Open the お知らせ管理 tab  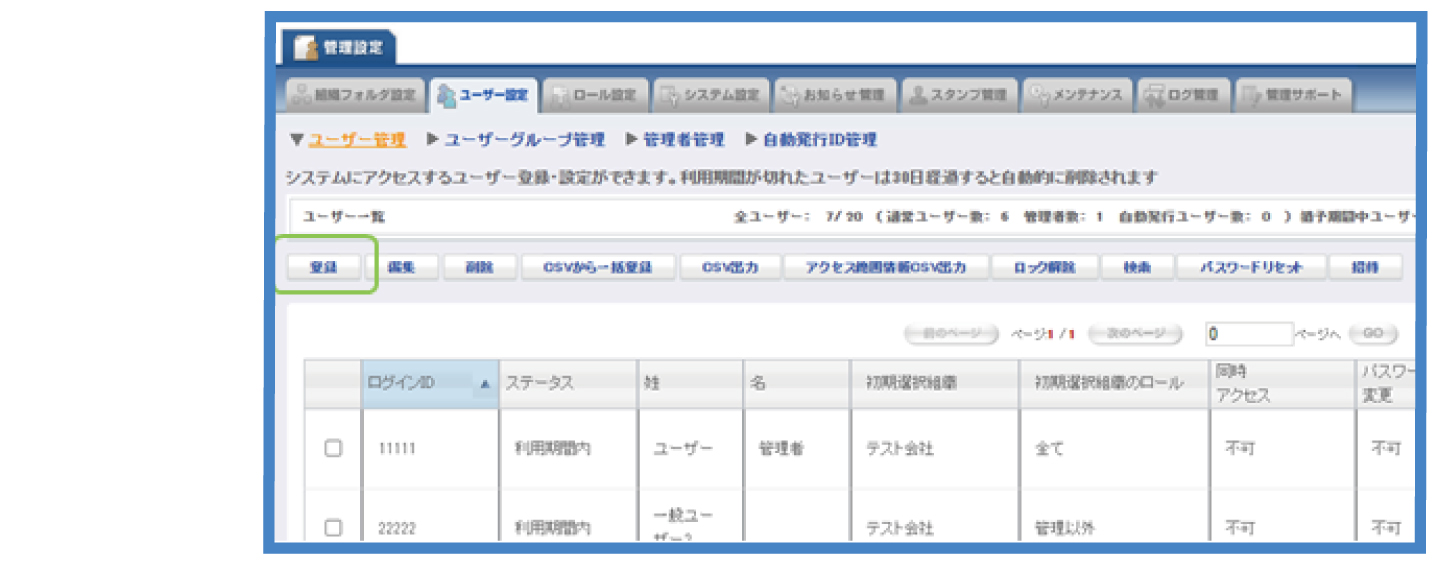[835, 95]
